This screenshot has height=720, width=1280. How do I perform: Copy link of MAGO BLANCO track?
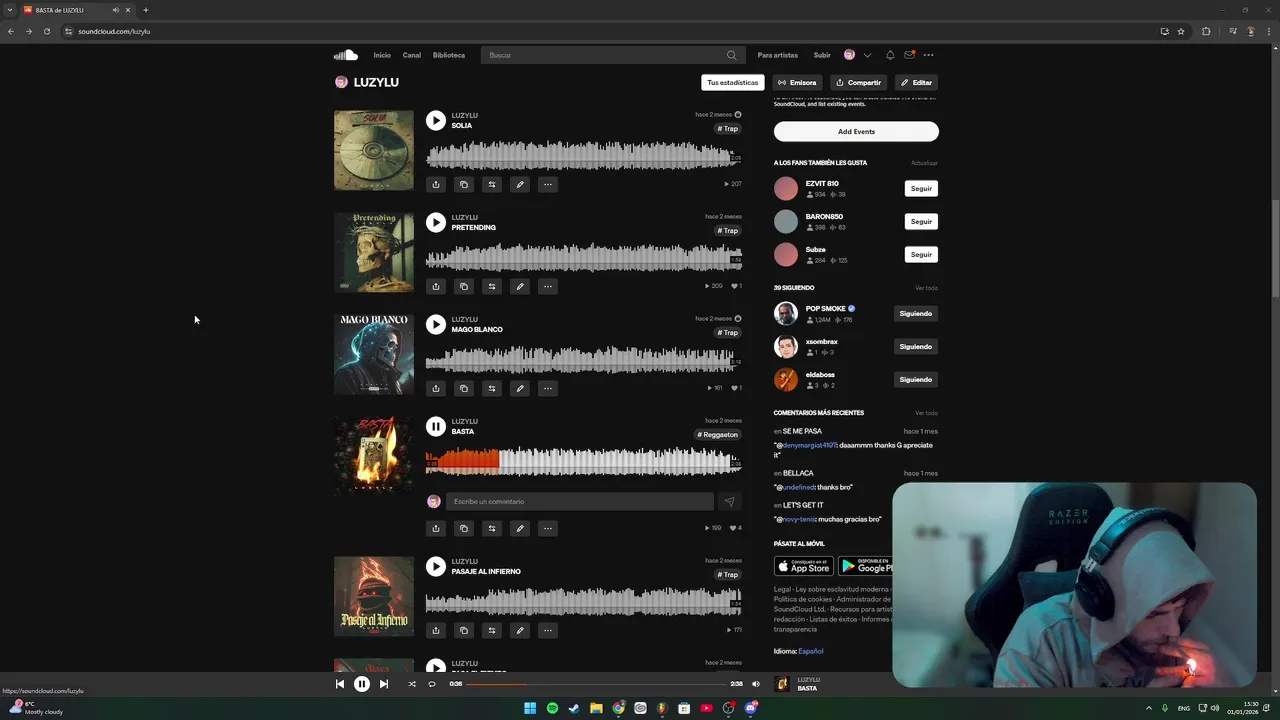point(463,388)
